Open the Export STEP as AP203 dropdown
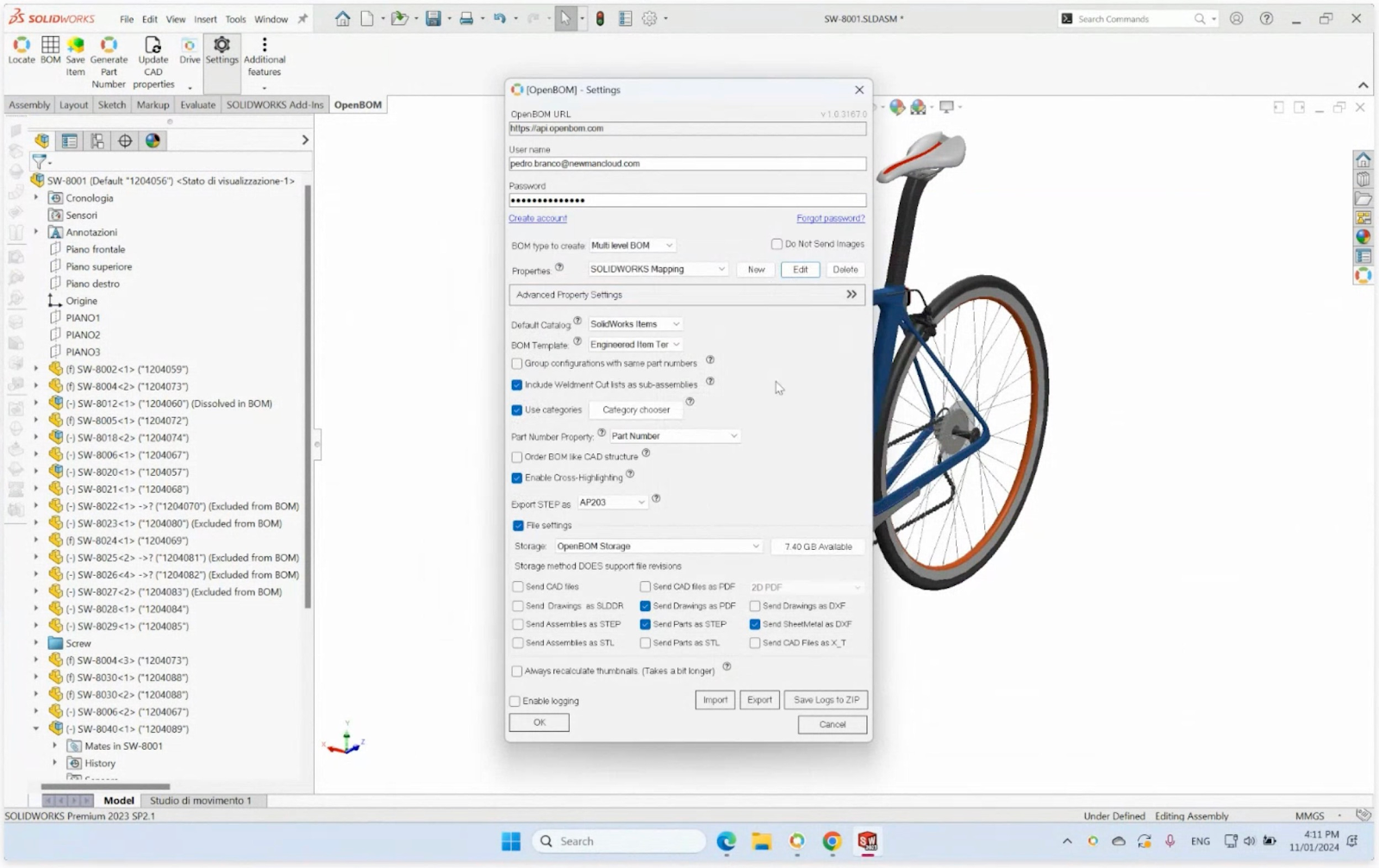The width and height of the screenshot is (1379, 868). [x=612, y=503]
